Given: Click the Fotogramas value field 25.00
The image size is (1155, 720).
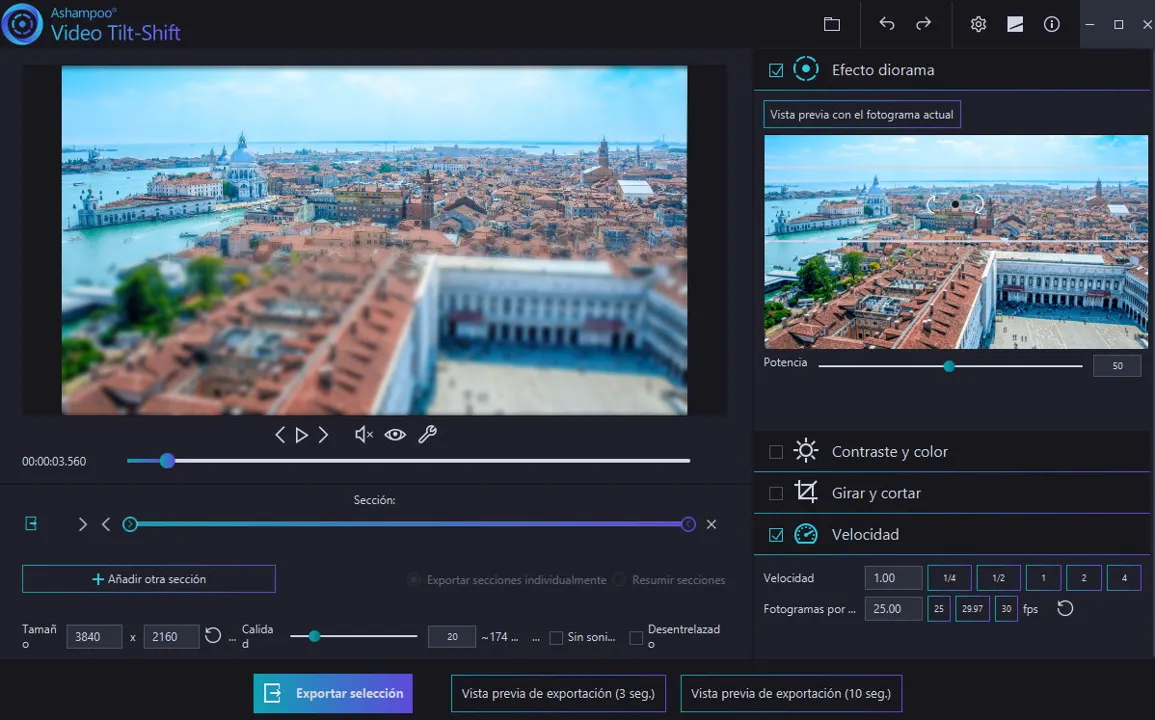Looking at the screenshot, I should (894, 609).
